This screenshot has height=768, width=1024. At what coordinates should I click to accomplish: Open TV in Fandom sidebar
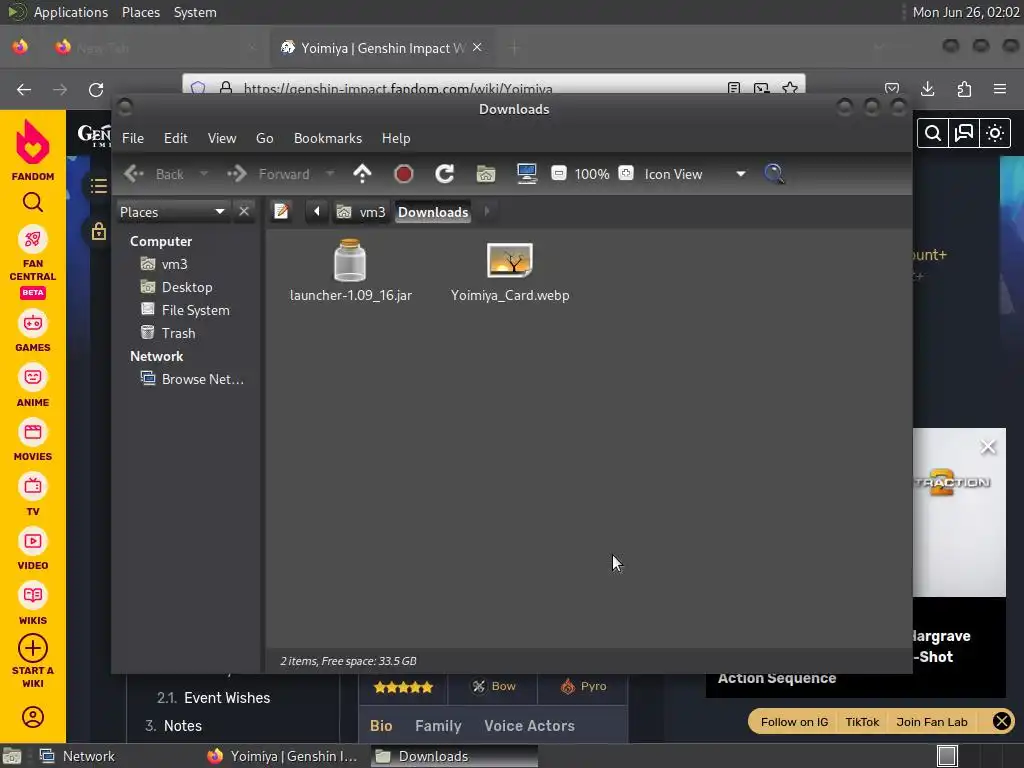tap(33, 496)
